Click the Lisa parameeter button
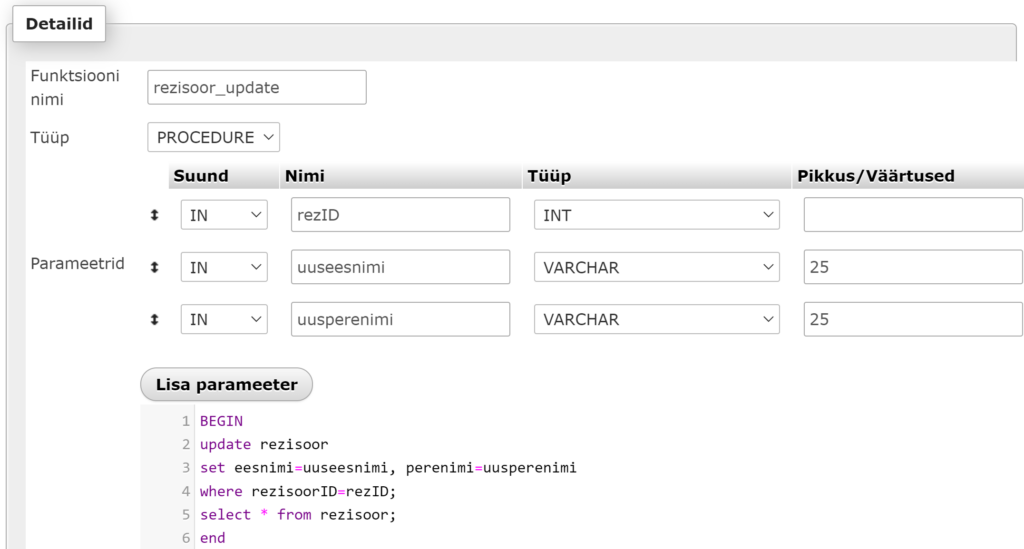The image size is (1024, 549). tap(226, 385)
